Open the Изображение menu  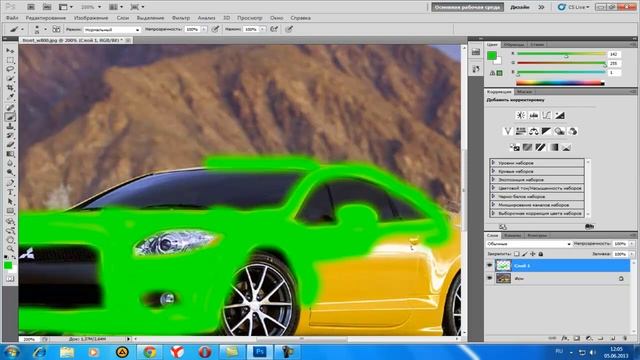[91, 18]
